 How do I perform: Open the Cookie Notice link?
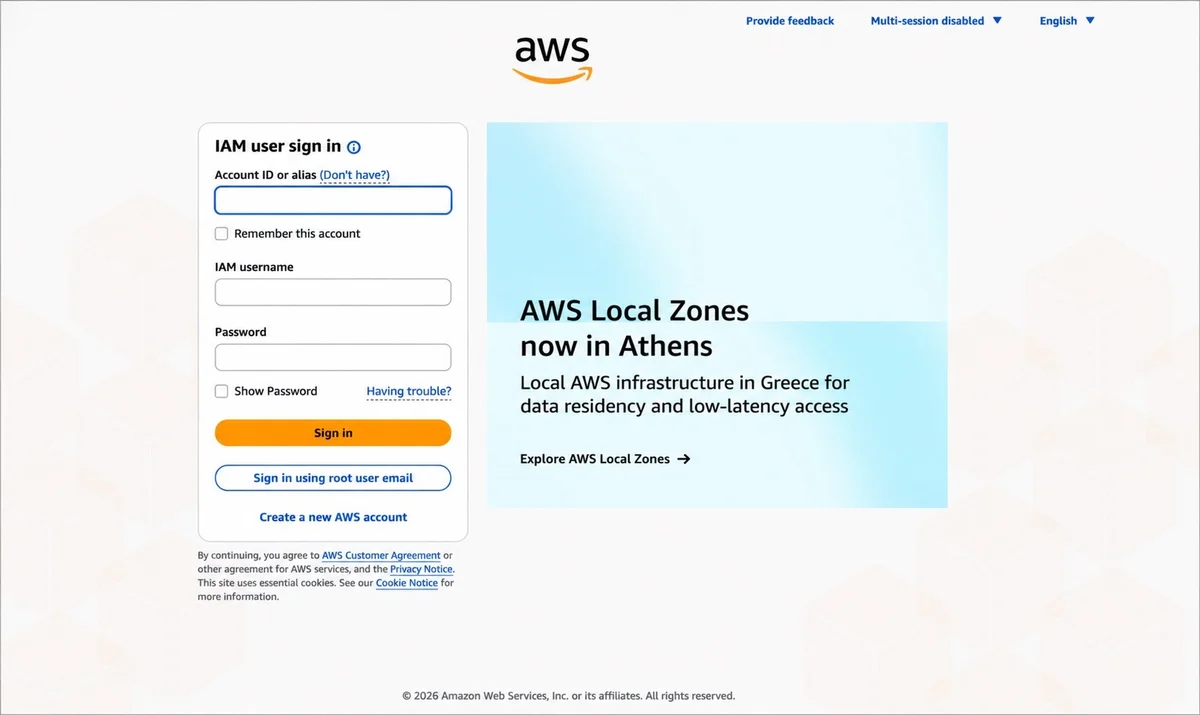click(x=407, y=583)
